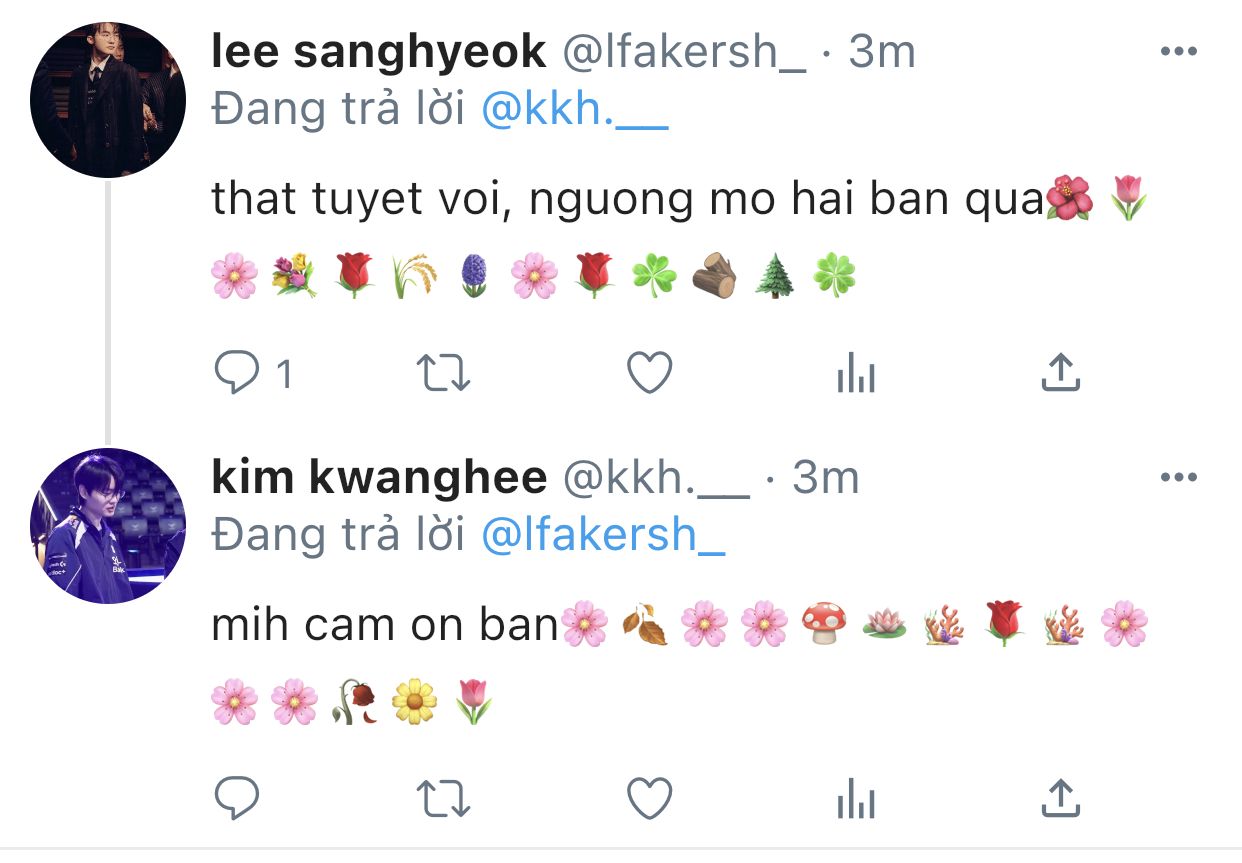Open tweet text 'mih cam on ban'
1242x863 pixels.
pos(385,625)
